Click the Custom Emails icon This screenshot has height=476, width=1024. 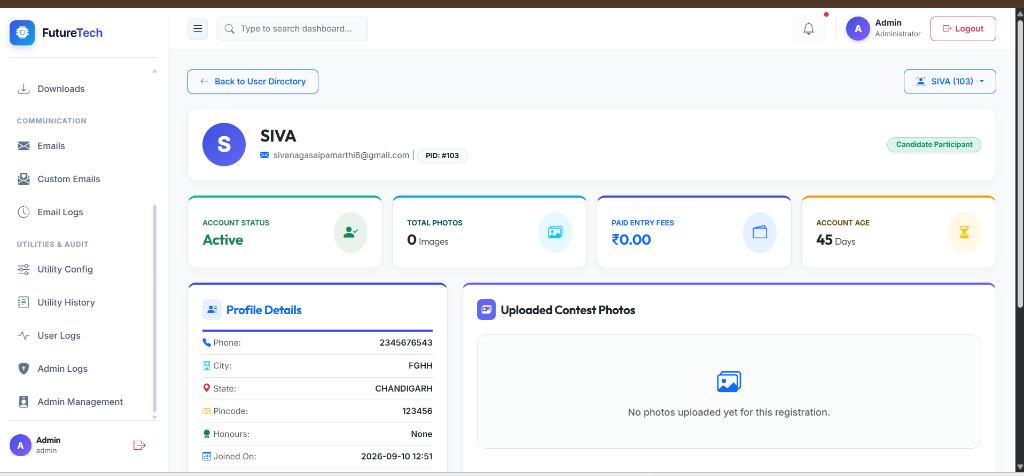[x=24, y=179]
